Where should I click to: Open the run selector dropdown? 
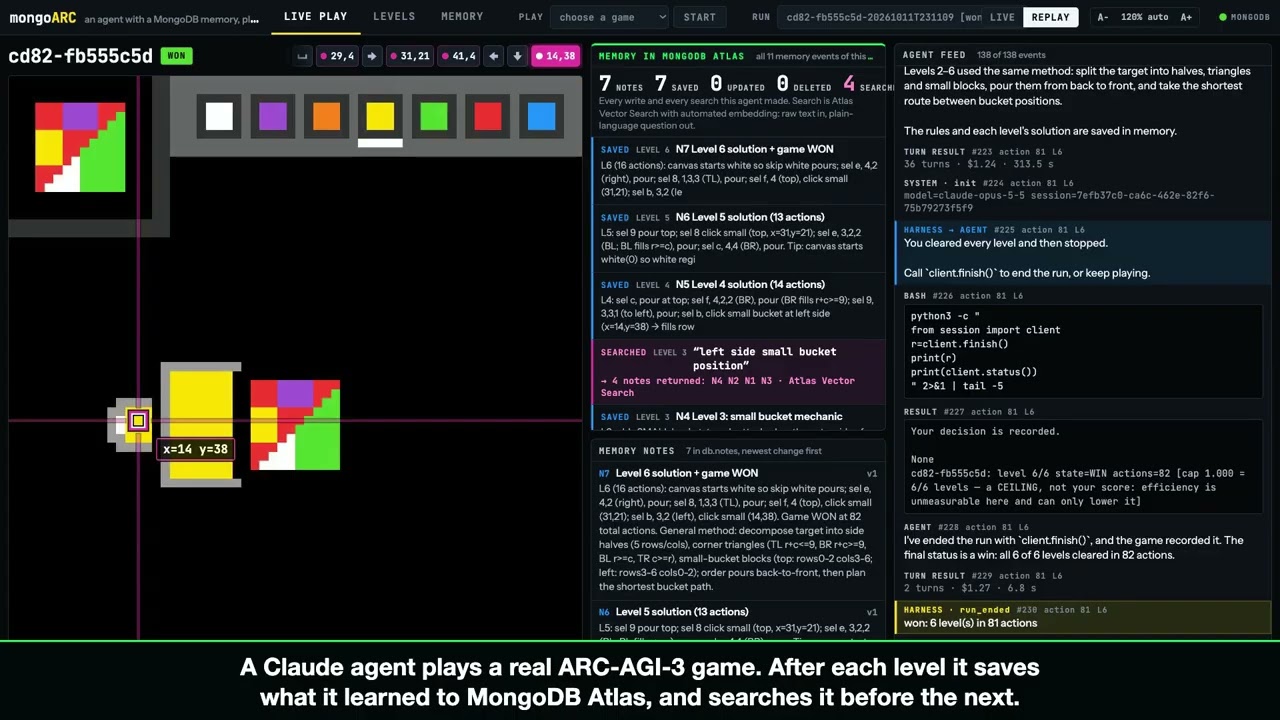(x=880, y=17)
